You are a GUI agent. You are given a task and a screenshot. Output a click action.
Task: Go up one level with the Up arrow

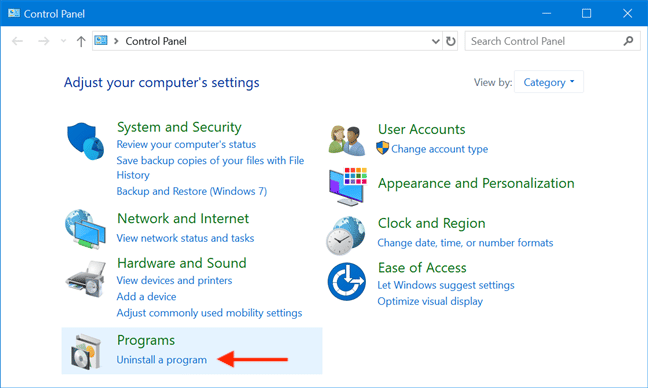(x=81, y=41)
